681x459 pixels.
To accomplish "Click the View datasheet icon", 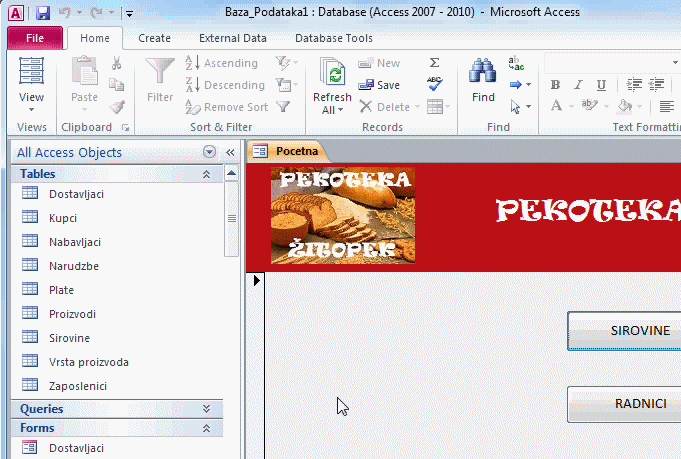I will point(31,71).
